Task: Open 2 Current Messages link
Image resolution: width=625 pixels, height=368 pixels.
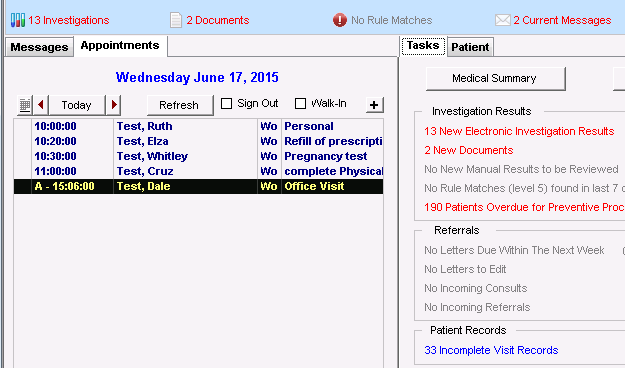Action: [562, 20]
